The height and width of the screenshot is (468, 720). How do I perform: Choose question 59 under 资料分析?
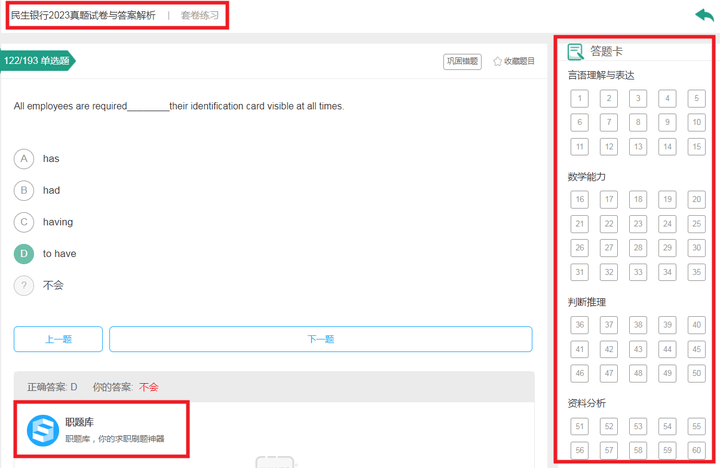click(x=667, y=451)
